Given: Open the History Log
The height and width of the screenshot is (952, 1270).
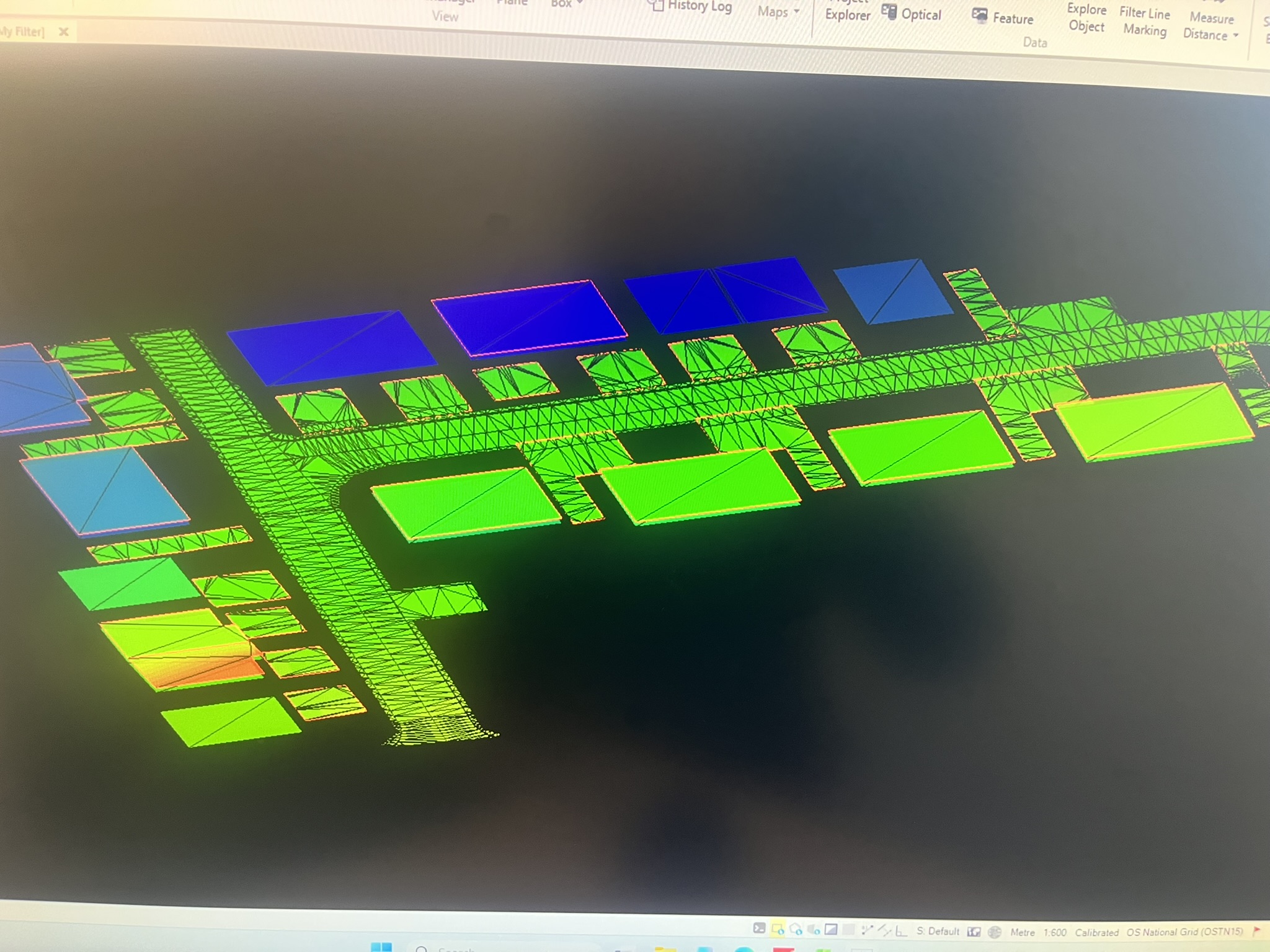Looking at the screenshot, I should click(697, 6).
